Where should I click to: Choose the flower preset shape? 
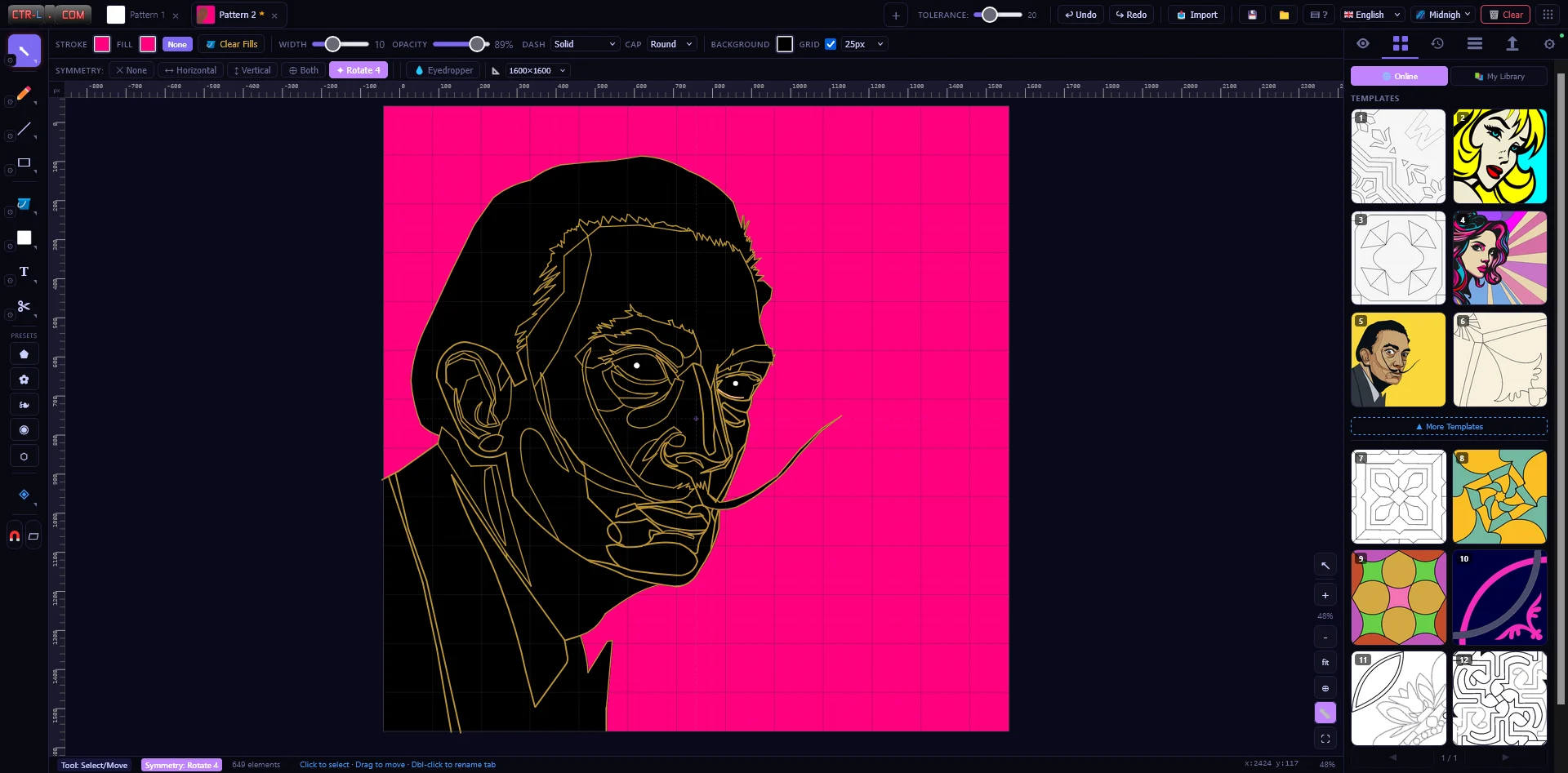click(24, 380)
